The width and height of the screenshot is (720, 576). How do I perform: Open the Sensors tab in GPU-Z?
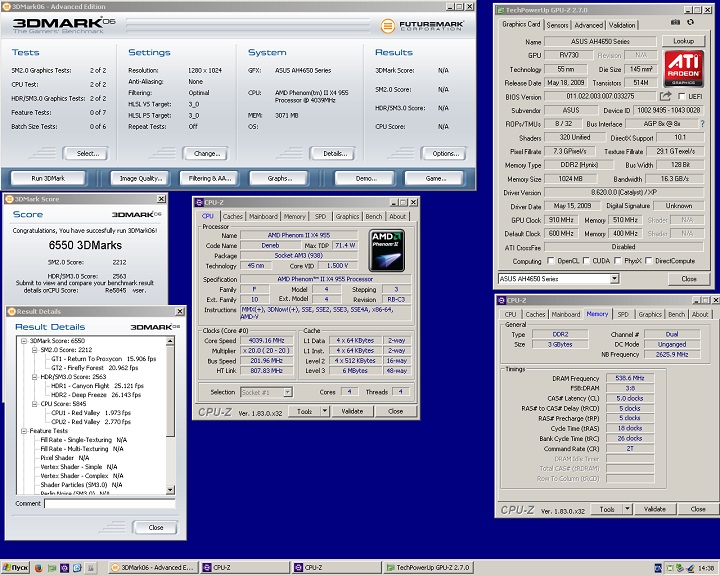tap(558, 25)
